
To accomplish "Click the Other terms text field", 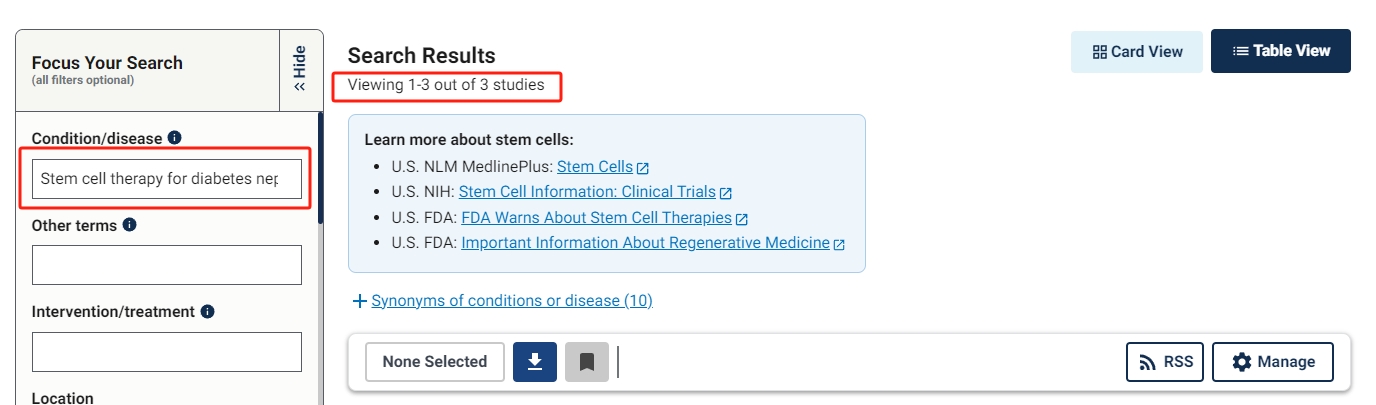I will (x=167, y=265).
